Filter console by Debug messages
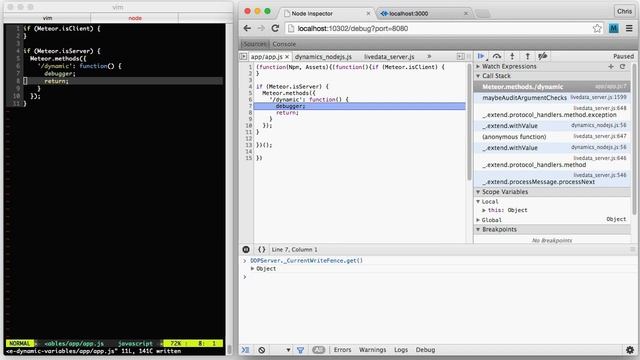This screenshot has height=360, width=640. [425, 350]
